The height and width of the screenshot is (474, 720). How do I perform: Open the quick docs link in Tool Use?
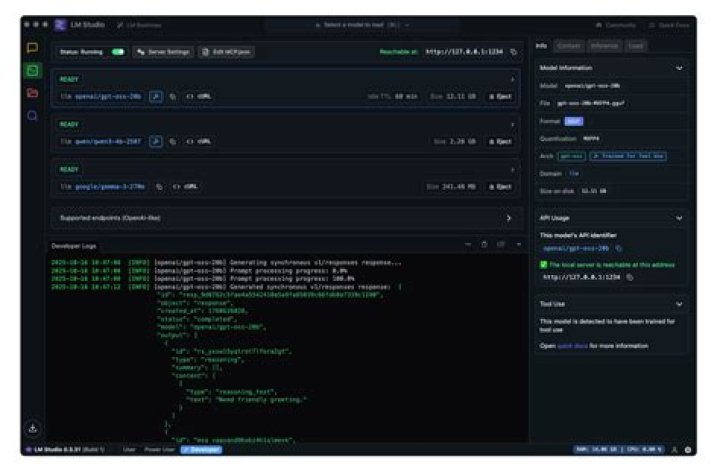click(x=572, y=346)
